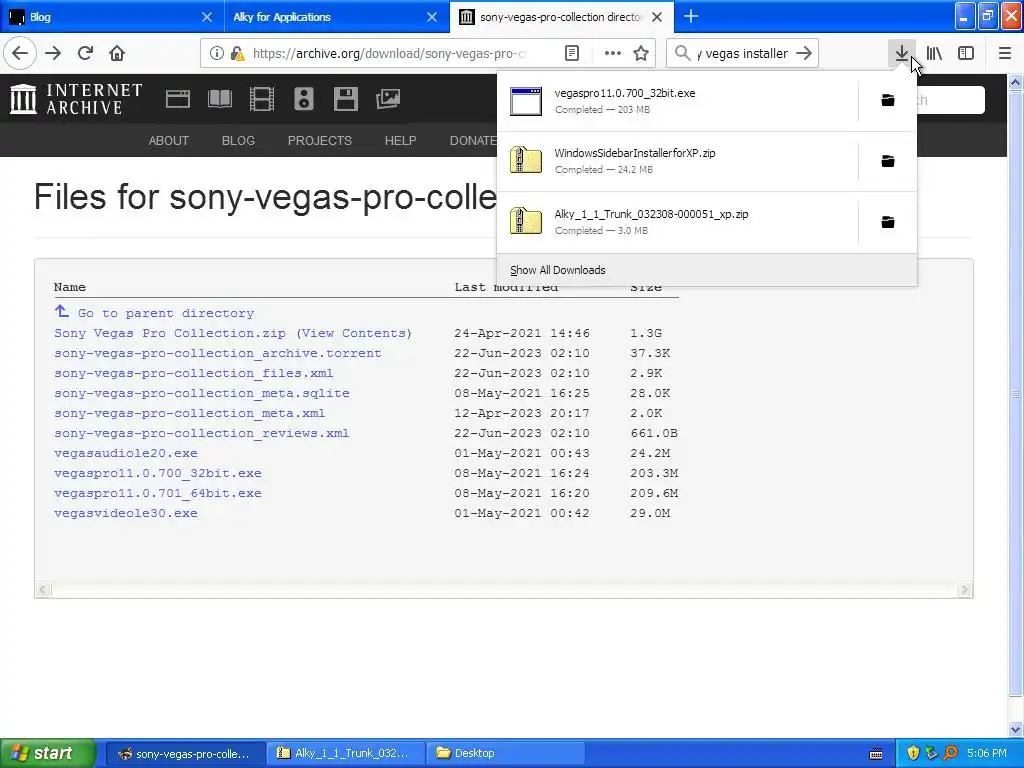The height and width of the screenshot is (768, 1024).
Task: Open sony-vegas-pro-collection_files.xml link
Action: 193,373
